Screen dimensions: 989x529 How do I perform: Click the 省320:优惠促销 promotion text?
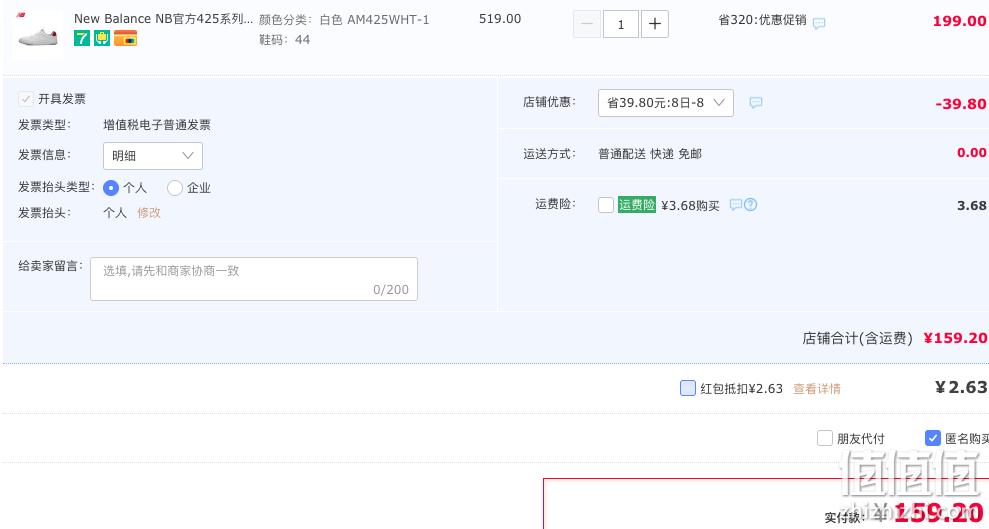tap(762, 20)
